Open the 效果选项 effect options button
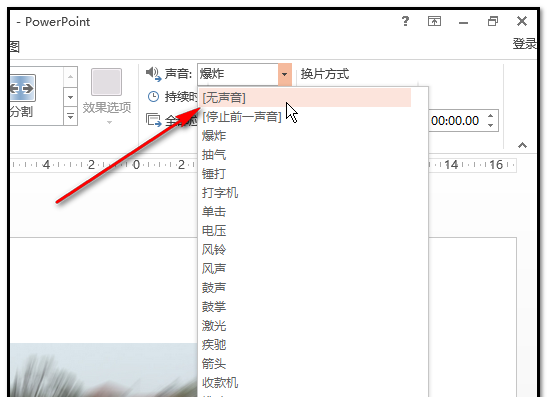 coord(107,97)
